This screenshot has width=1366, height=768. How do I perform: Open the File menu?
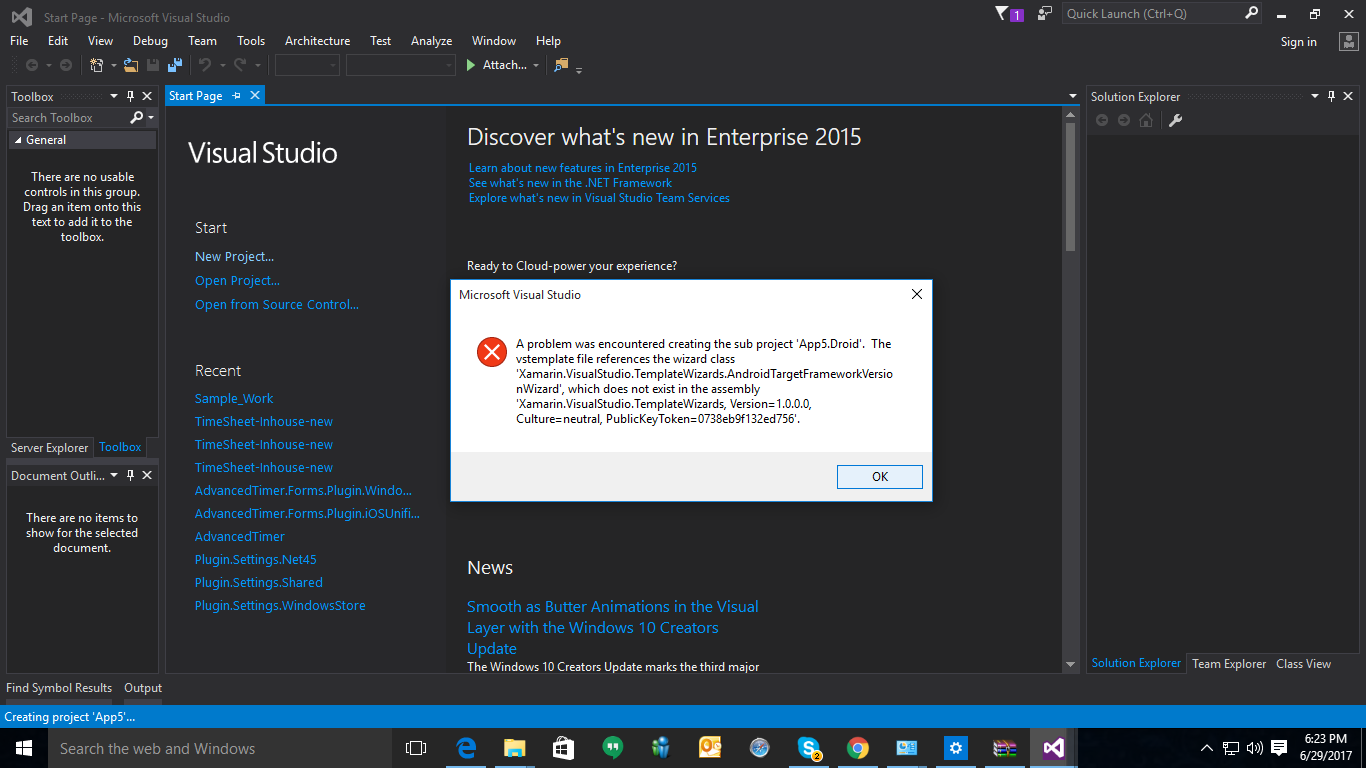pyautogui.click(x=19, y=41)
